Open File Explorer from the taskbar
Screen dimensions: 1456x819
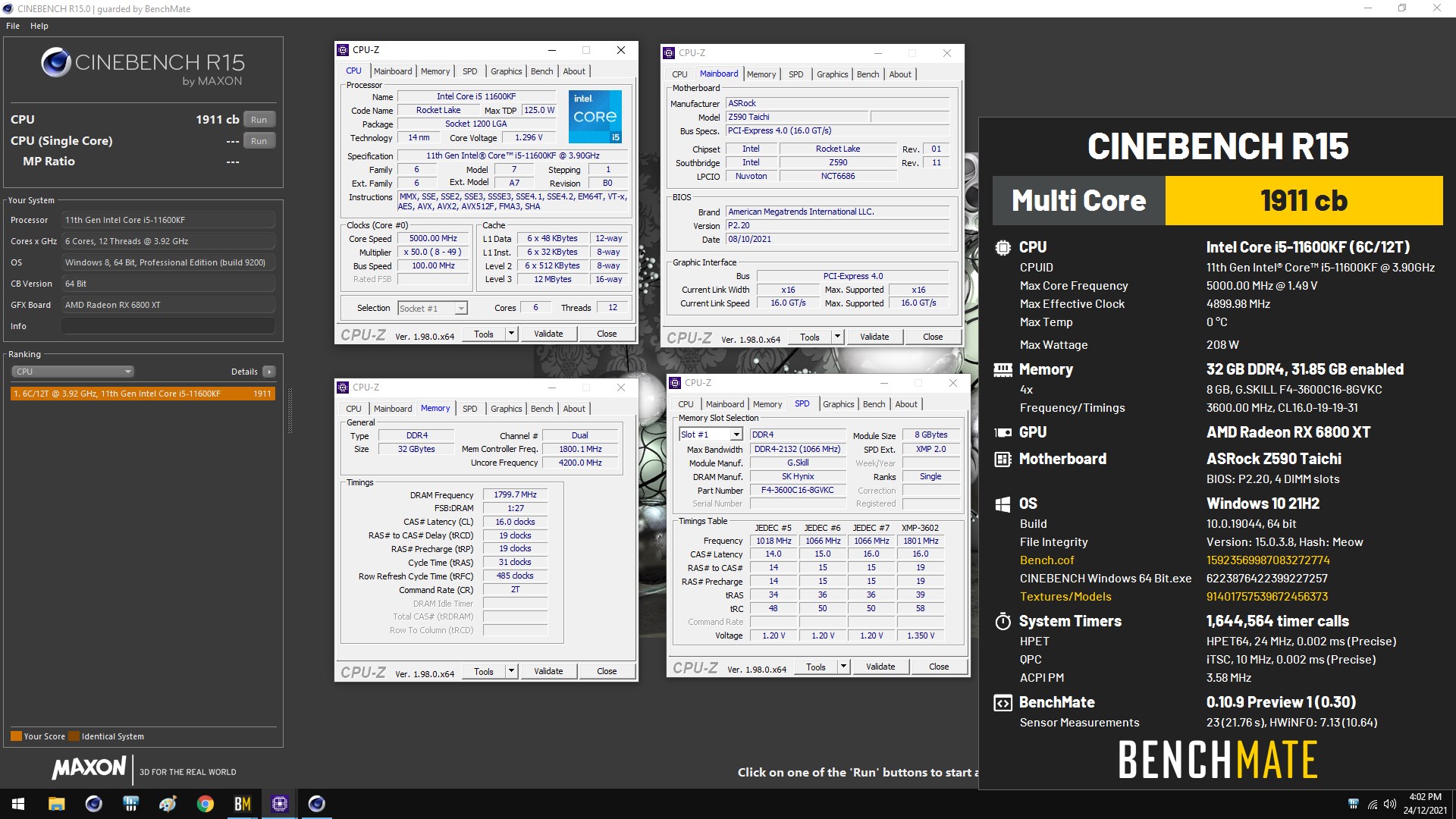(x=56, y=804)
